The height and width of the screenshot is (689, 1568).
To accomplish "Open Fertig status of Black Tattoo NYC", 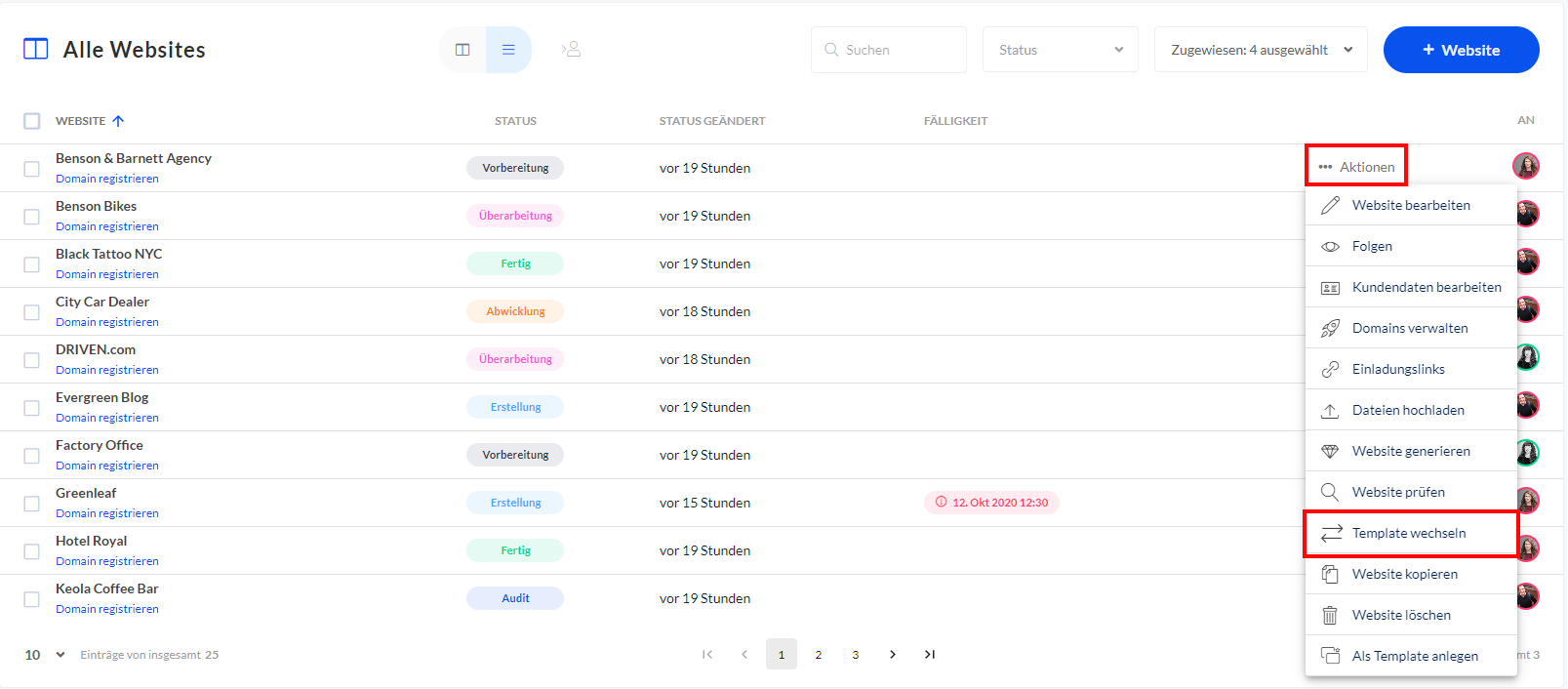I will coord(515,263).
